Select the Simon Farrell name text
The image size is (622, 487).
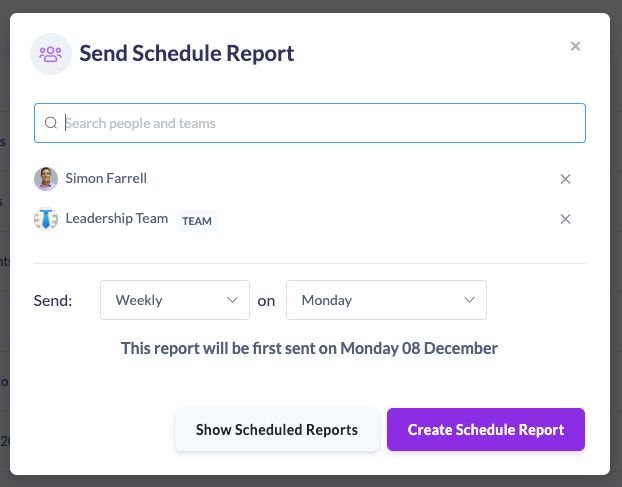(107, 179)
